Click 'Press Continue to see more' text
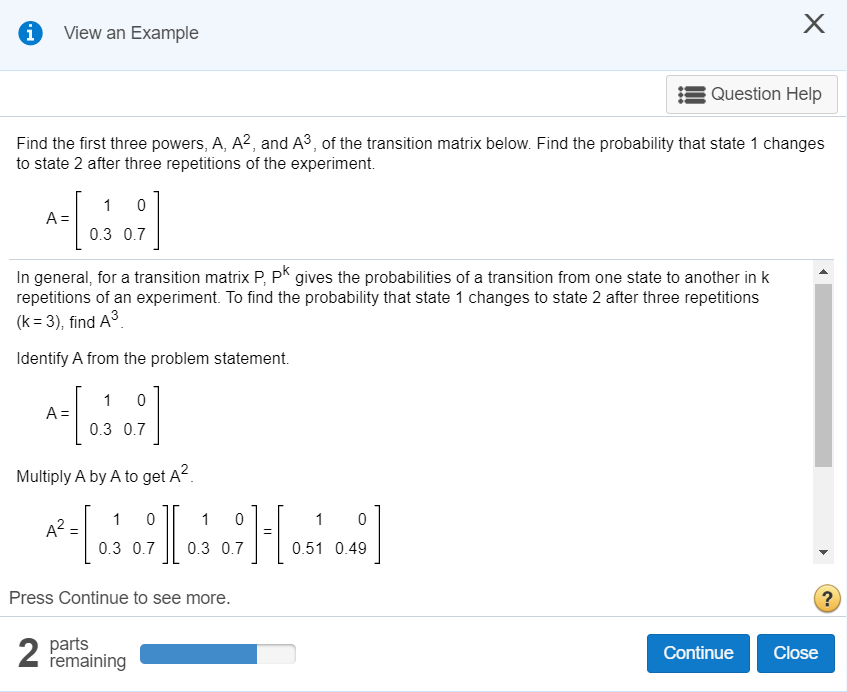The height and width of the screenshot is (692, 847). pyautogui.click(x=118, y=597)
